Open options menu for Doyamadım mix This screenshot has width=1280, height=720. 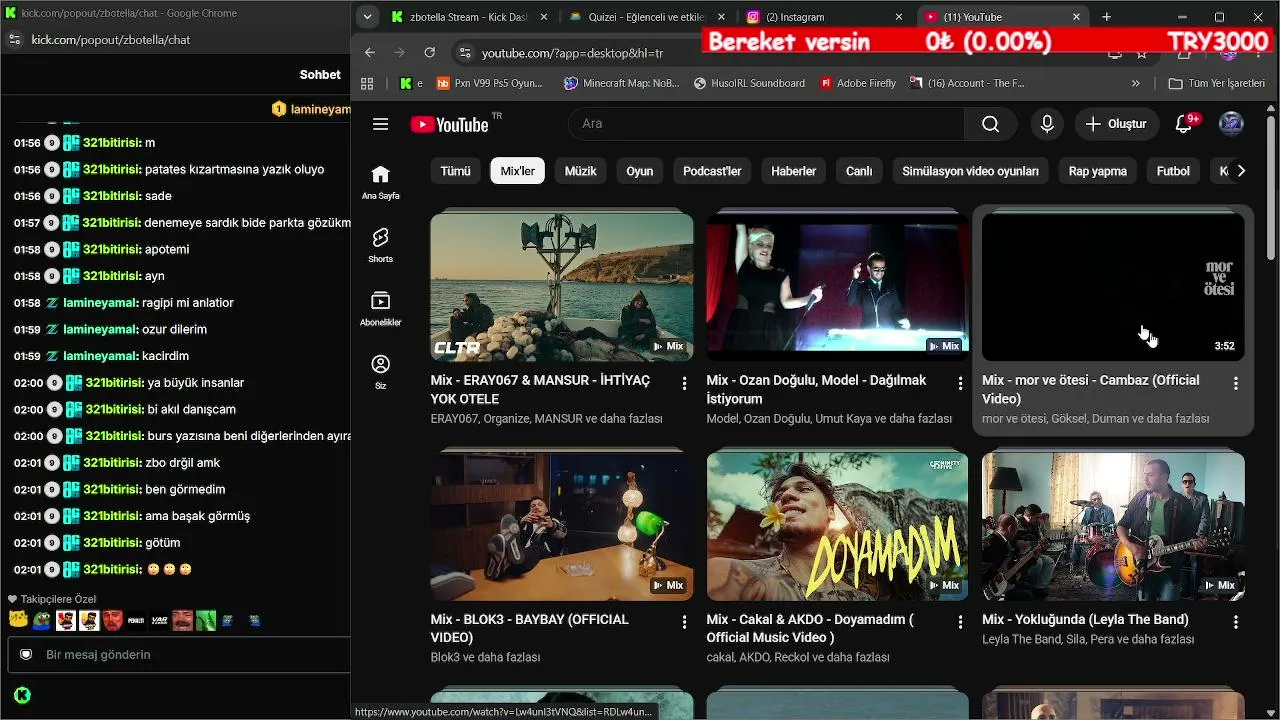click(960, 622)
